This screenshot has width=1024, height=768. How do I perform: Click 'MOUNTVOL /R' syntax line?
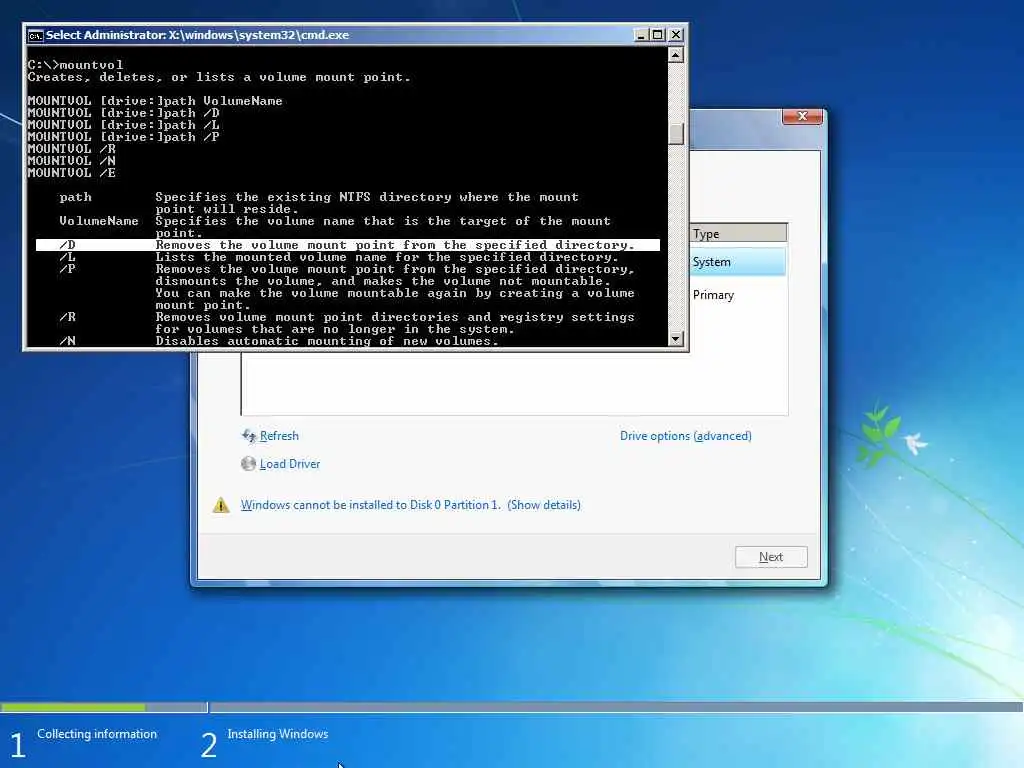click(x=72, y=149)
